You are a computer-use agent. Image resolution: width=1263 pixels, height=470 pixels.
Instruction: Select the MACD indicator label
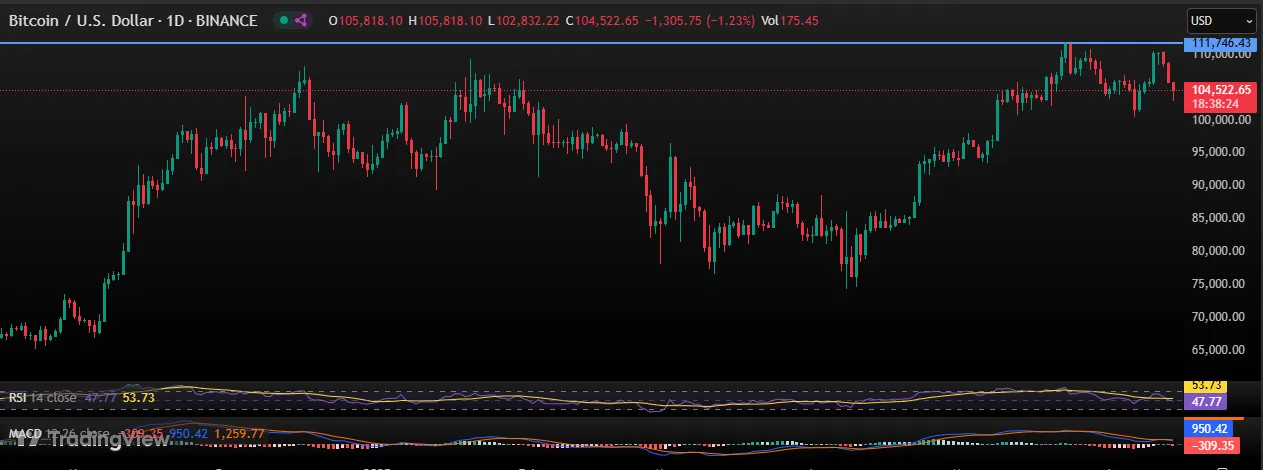click(x=24, y=434)
